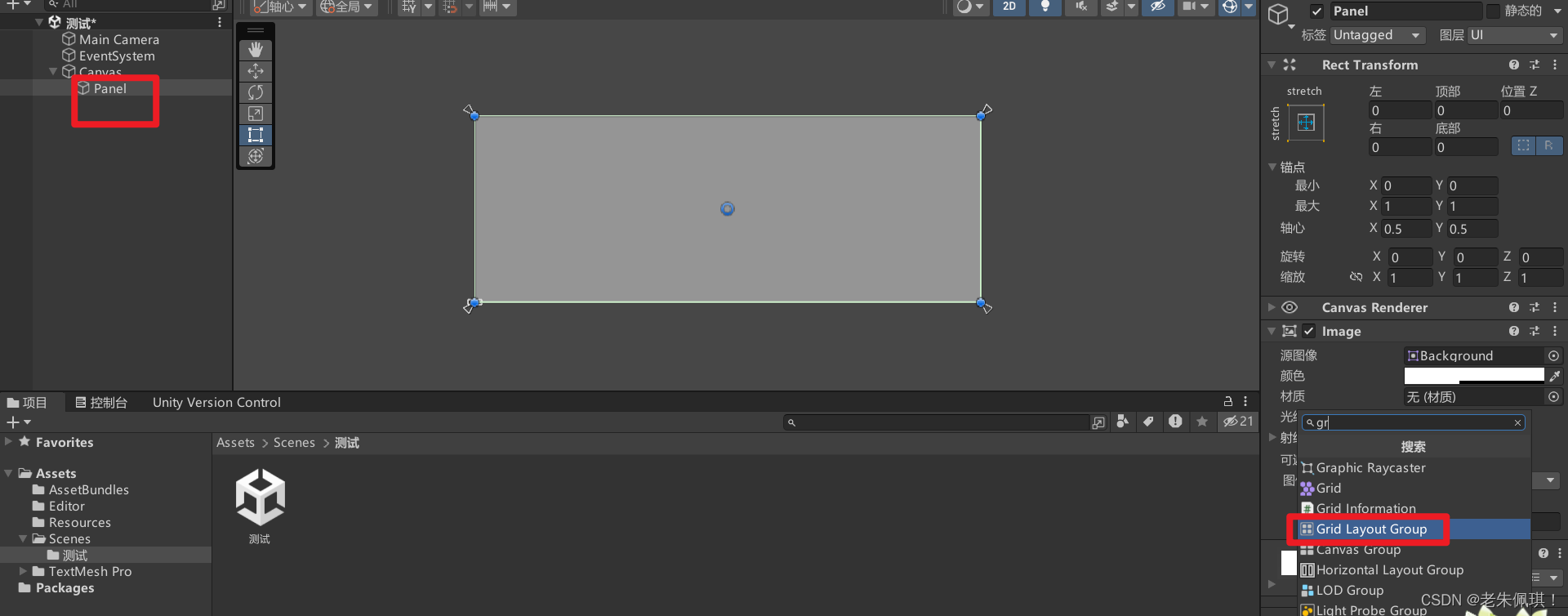
Task: Select the Rect tool
Action: [256, 135]
